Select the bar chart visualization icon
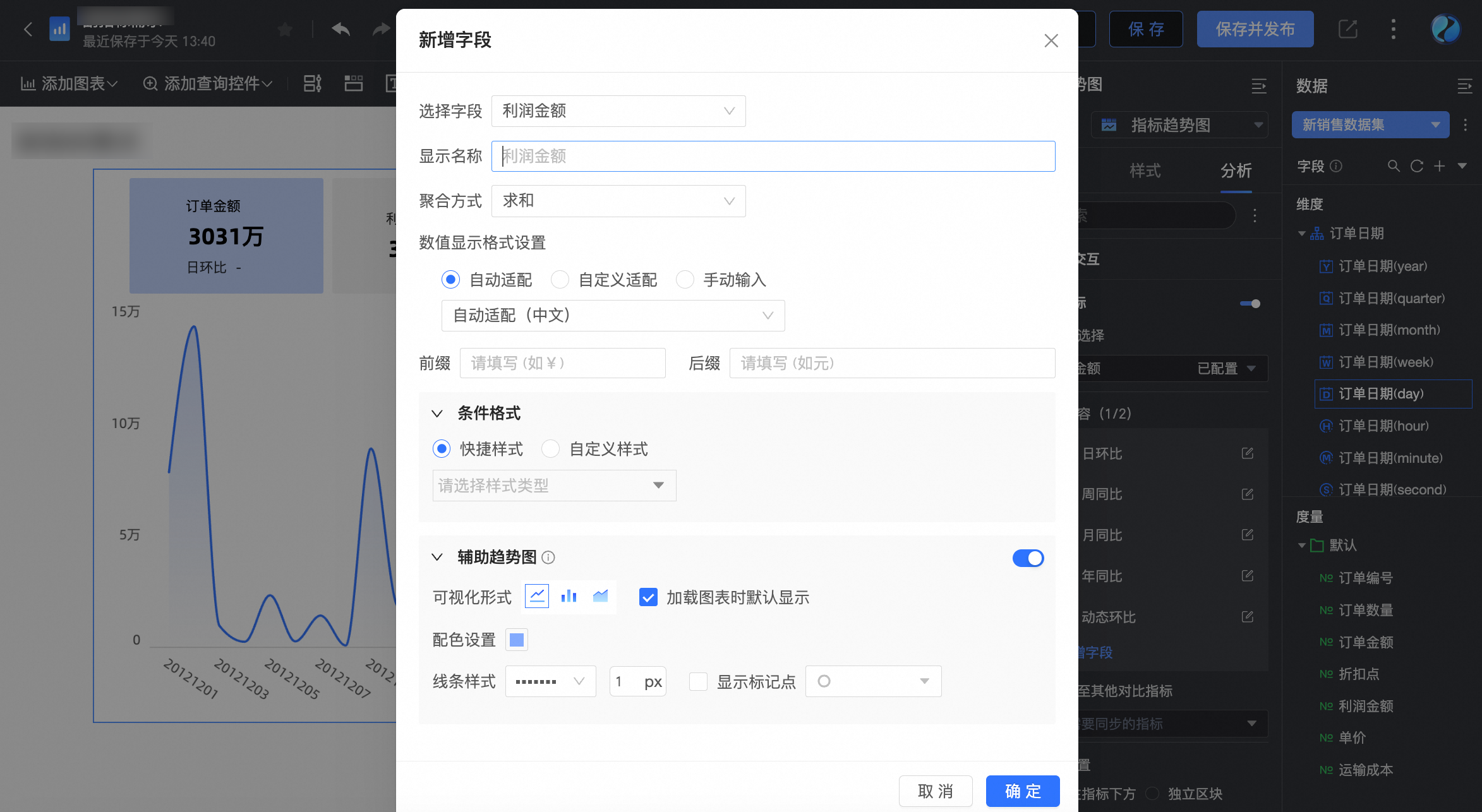This screenshot has width=1482, height=812. point(569,596)
